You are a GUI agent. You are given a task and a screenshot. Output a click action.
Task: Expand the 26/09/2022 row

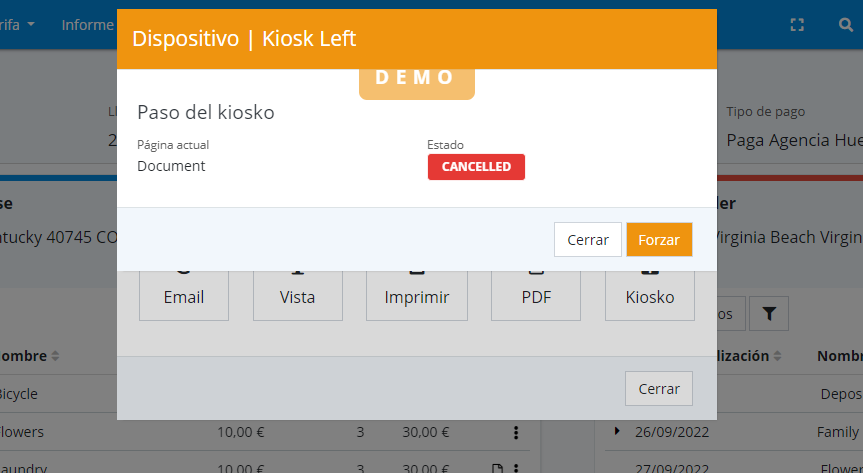(x=617, y=431)
